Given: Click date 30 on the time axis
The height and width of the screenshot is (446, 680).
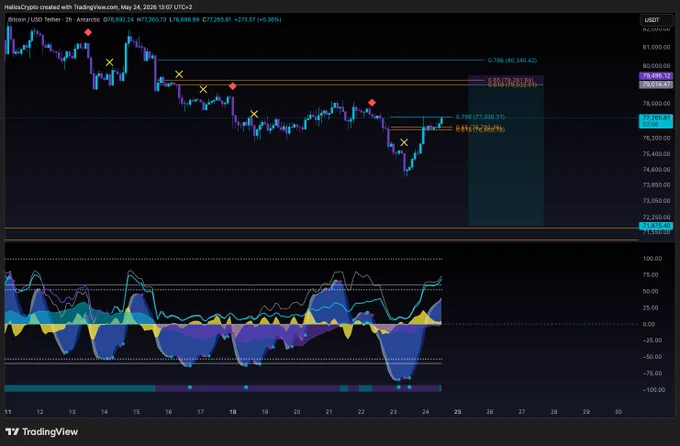Looking at the screenshot, I should pyautogui.click(x=618, y=412).
